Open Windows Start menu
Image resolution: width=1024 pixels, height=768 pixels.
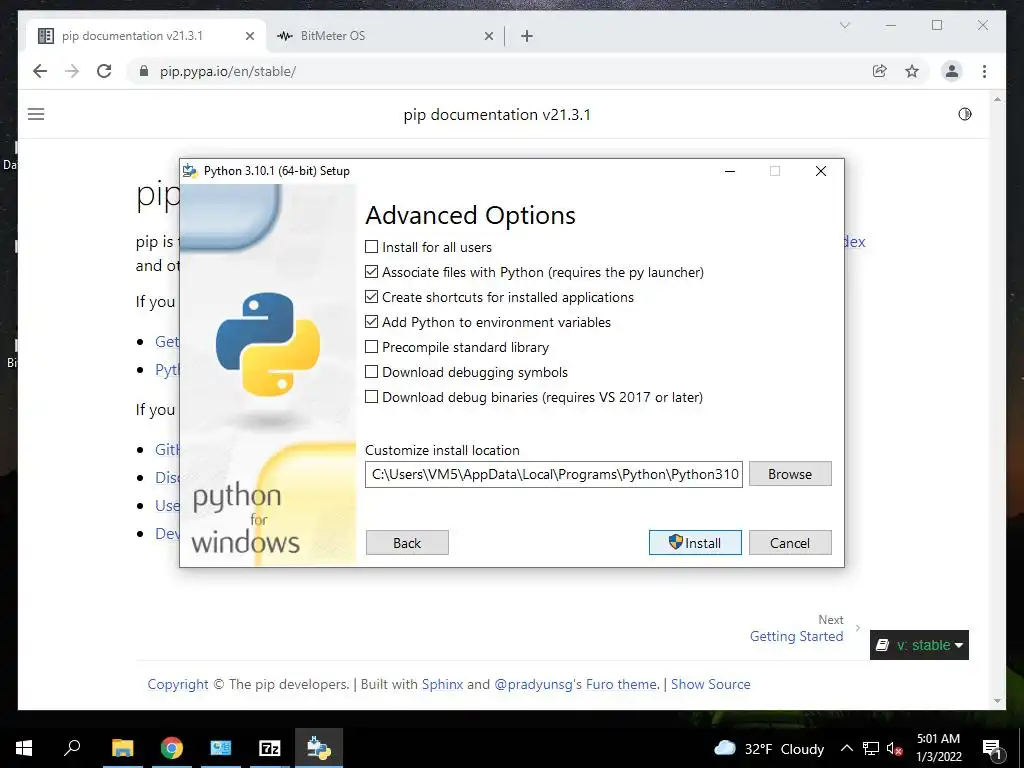pyautogui.click(x=24, y=748)
